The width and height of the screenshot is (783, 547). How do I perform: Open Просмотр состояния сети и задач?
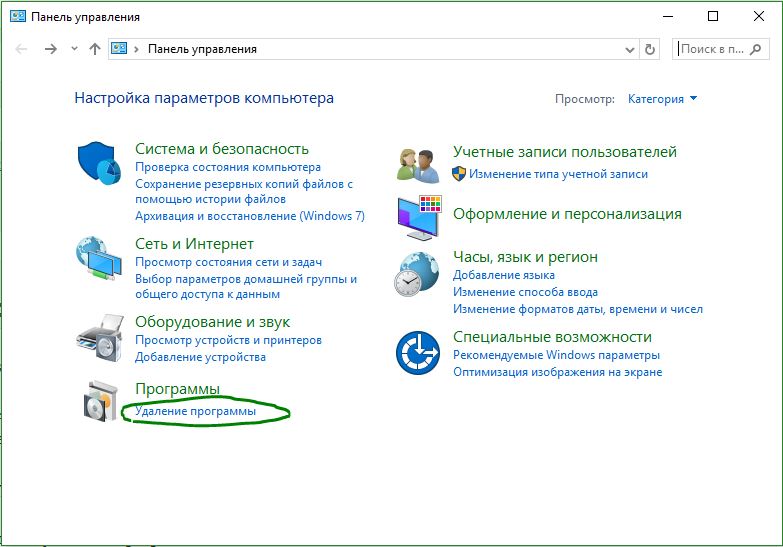pyautogui.click(x=228, y=262)
